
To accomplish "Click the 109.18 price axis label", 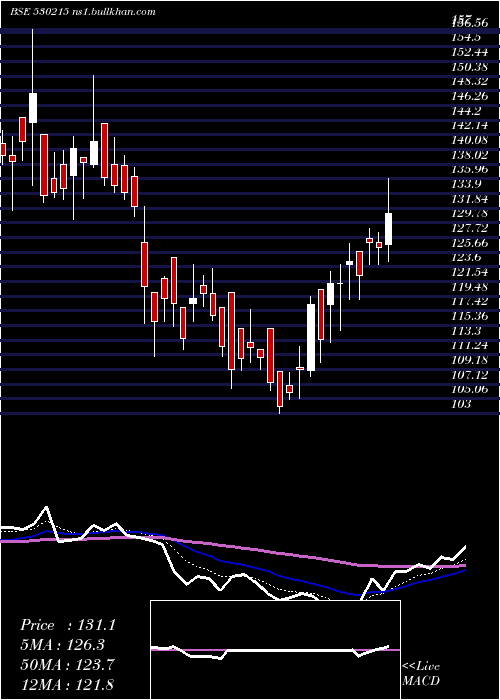I will 469,361.
